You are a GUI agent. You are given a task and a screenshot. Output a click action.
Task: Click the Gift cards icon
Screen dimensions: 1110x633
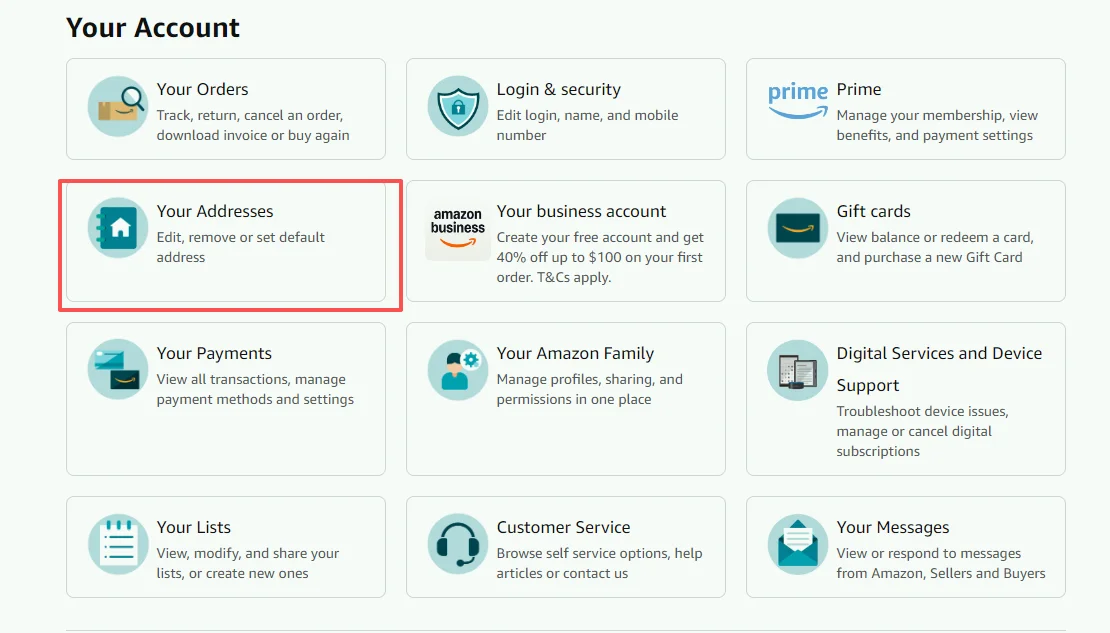pyautogui.click(x=798, y=228)
